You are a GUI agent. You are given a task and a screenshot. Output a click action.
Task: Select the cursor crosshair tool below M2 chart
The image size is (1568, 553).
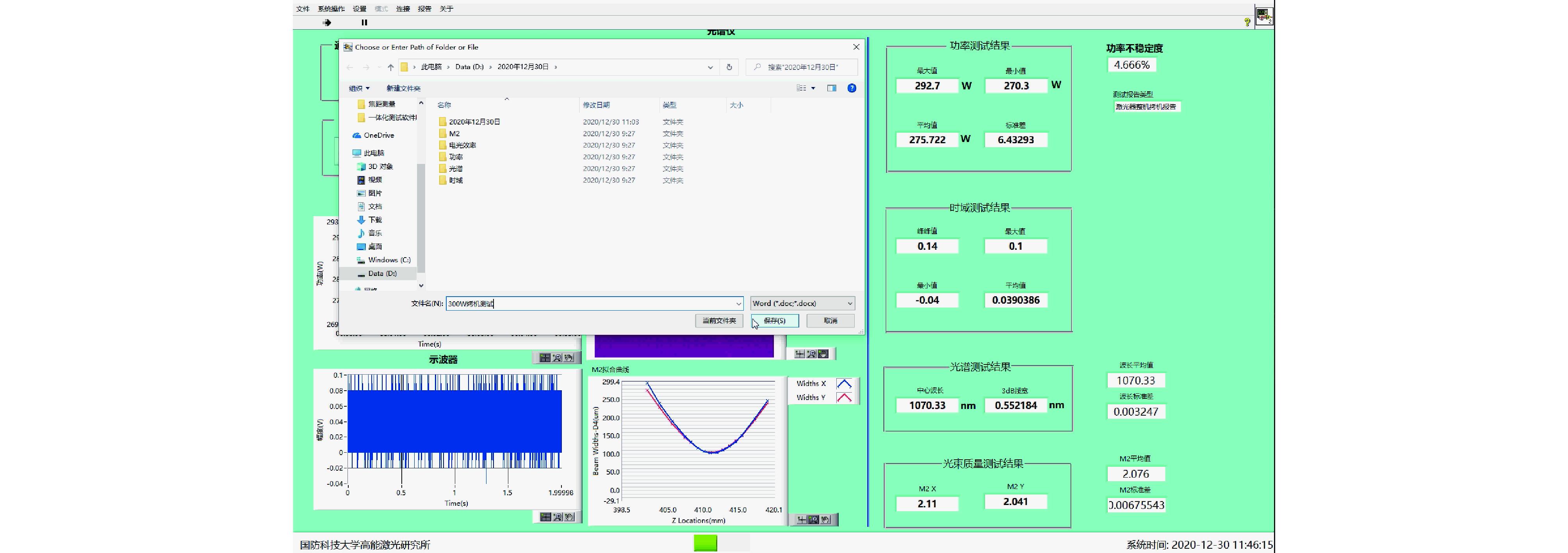pos(802,519)
